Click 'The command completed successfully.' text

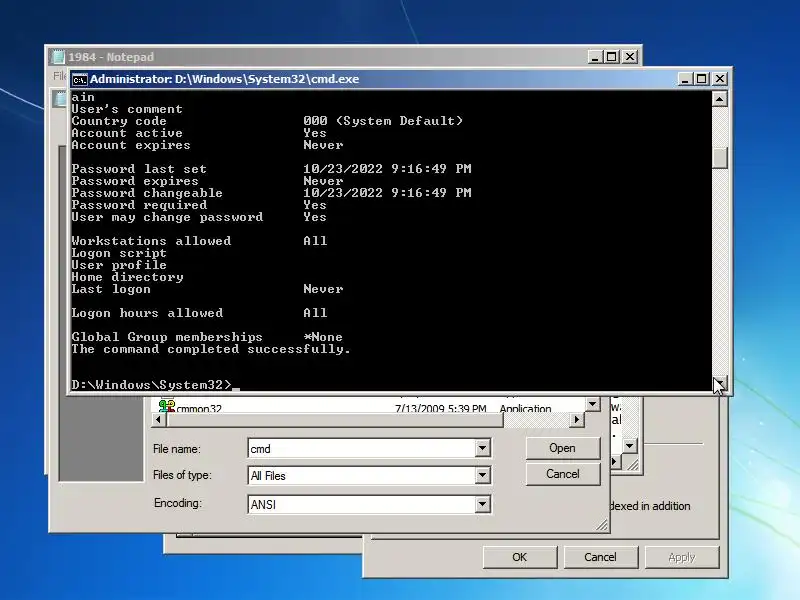coord(211,349)
